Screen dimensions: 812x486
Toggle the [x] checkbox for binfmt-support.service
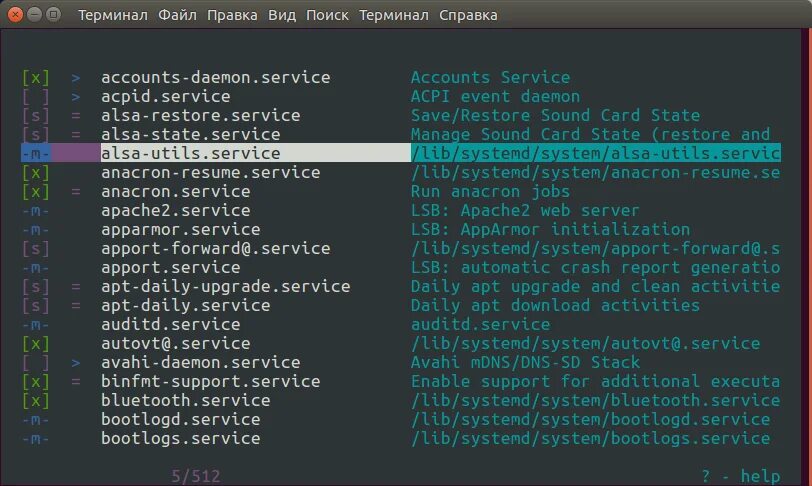36,382
